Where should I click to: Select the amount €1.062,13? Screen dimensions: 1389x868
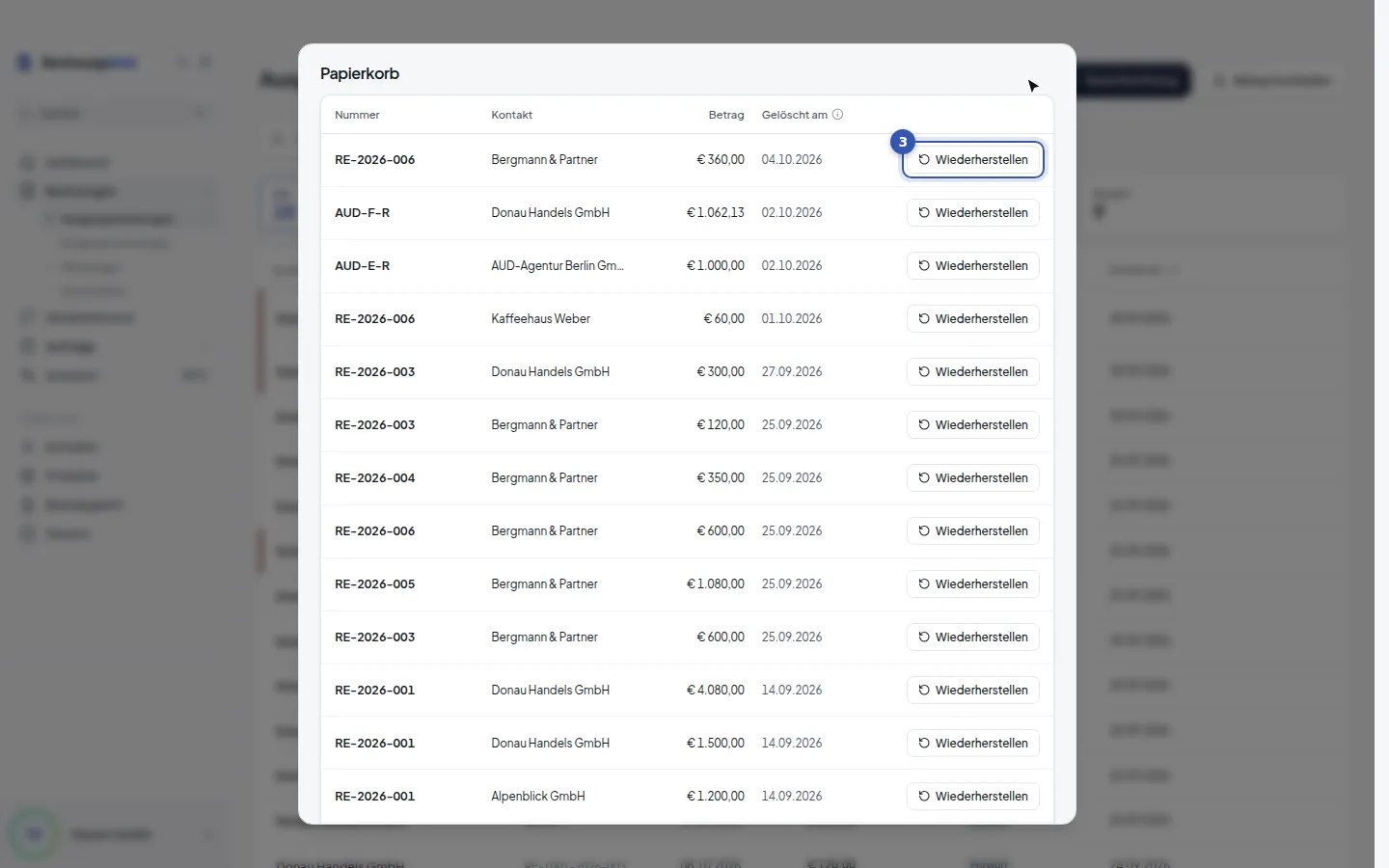click(x=715, y=213)
